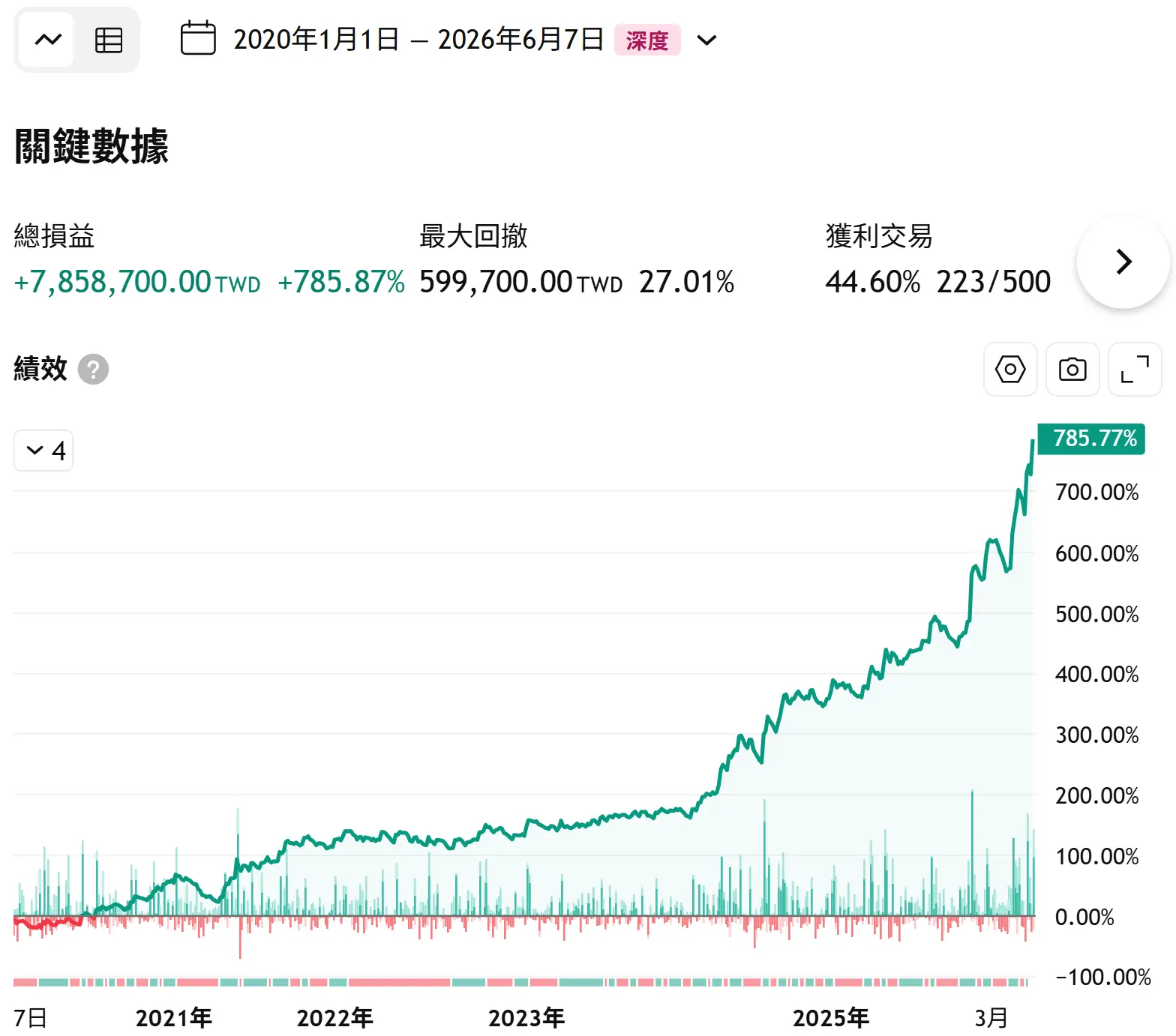Click the 最大回撤 heading label

tap(473, 236)
